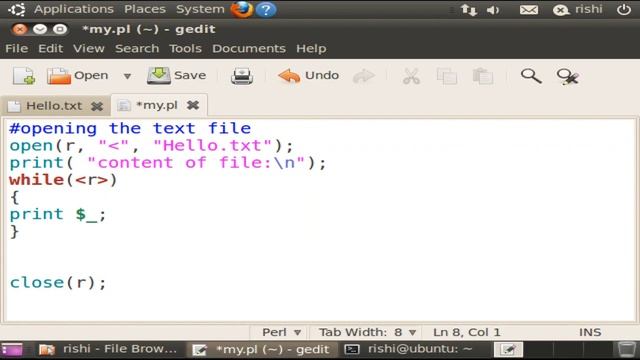The image size is (640, 360).
Task: Click the power shutdown icon
Action: point(624,9)
